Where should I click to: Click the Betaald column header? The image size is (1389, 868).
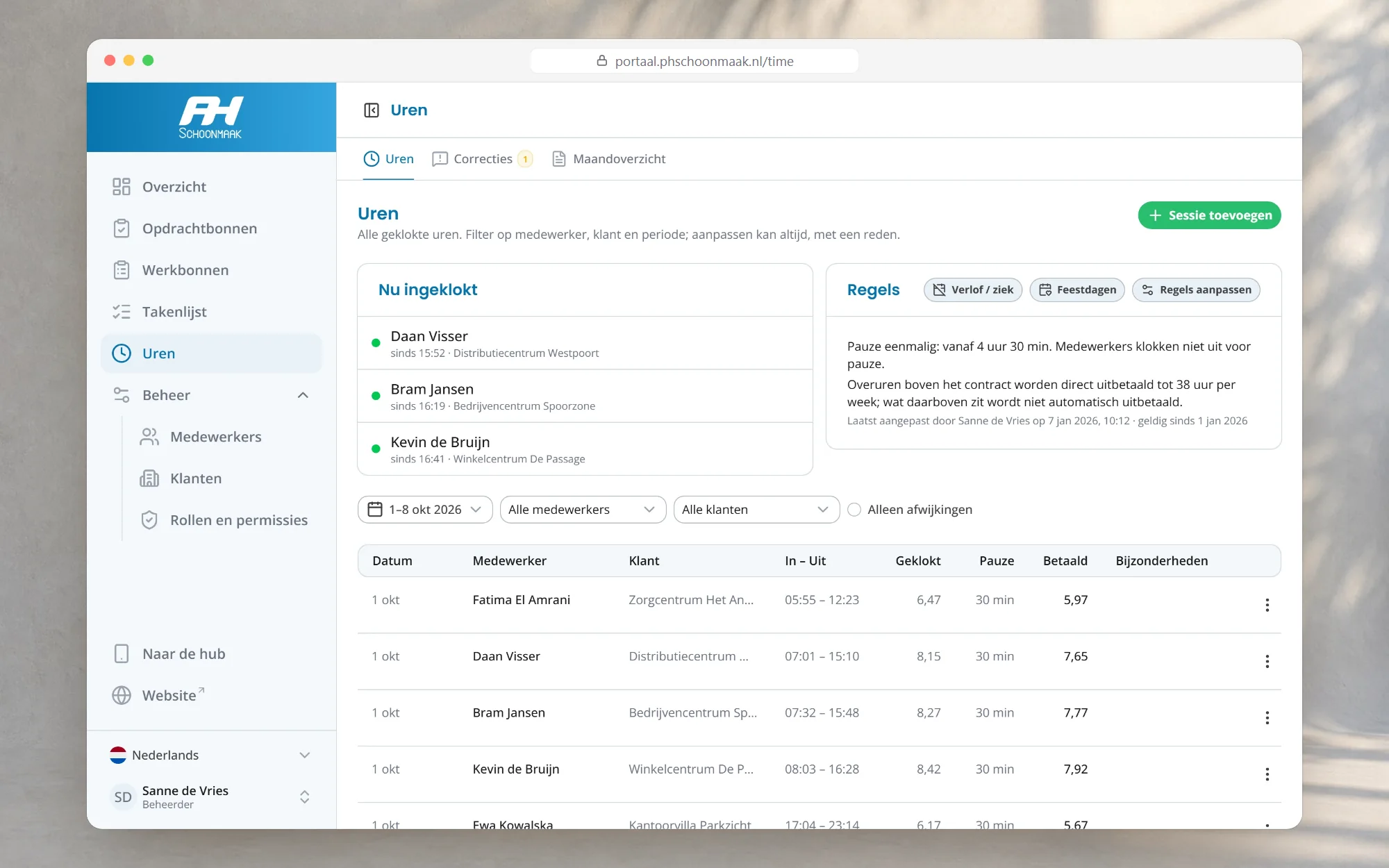(x=1065, y=561)
